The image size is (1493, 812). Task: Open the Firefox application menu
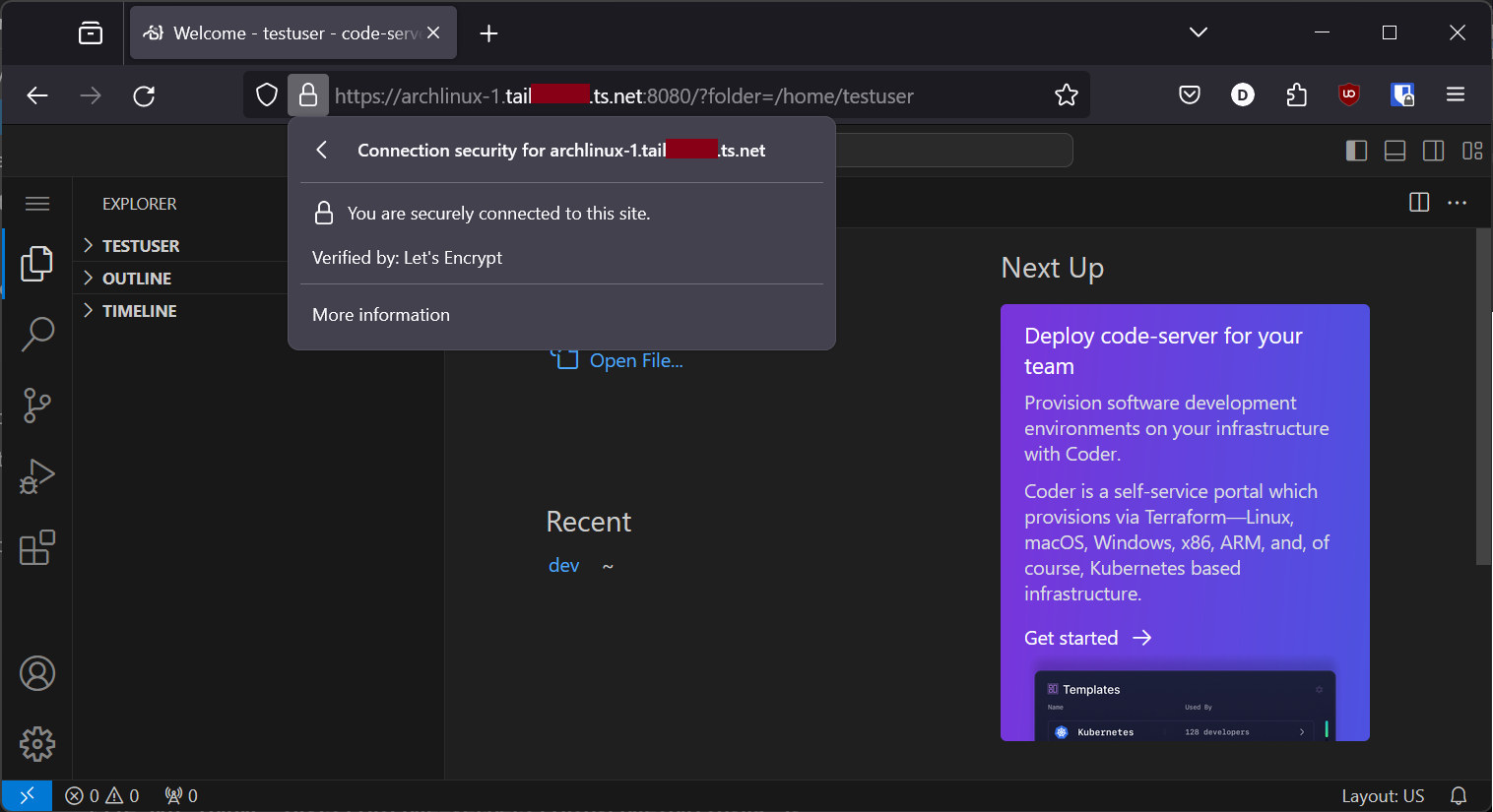click(x=1456, y=95)
